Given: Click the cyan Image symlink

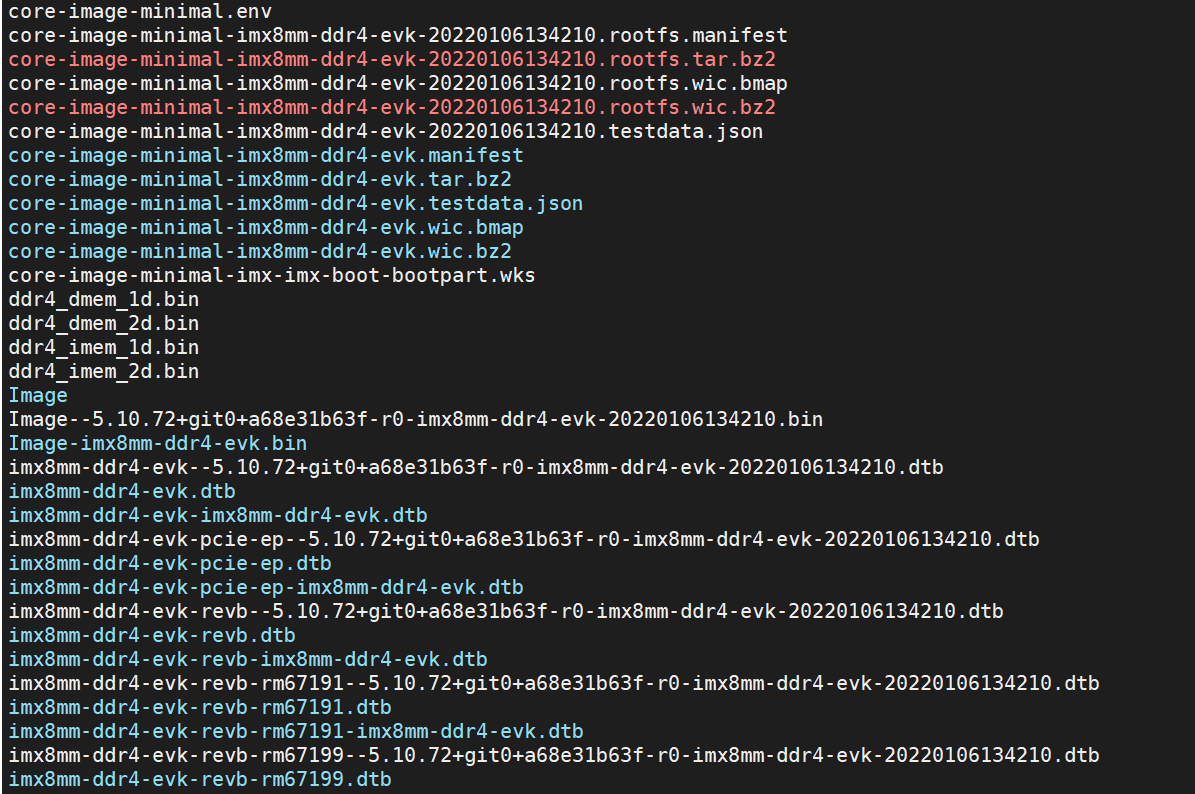Looking at the screenshot, I should (x=38, y=395).
